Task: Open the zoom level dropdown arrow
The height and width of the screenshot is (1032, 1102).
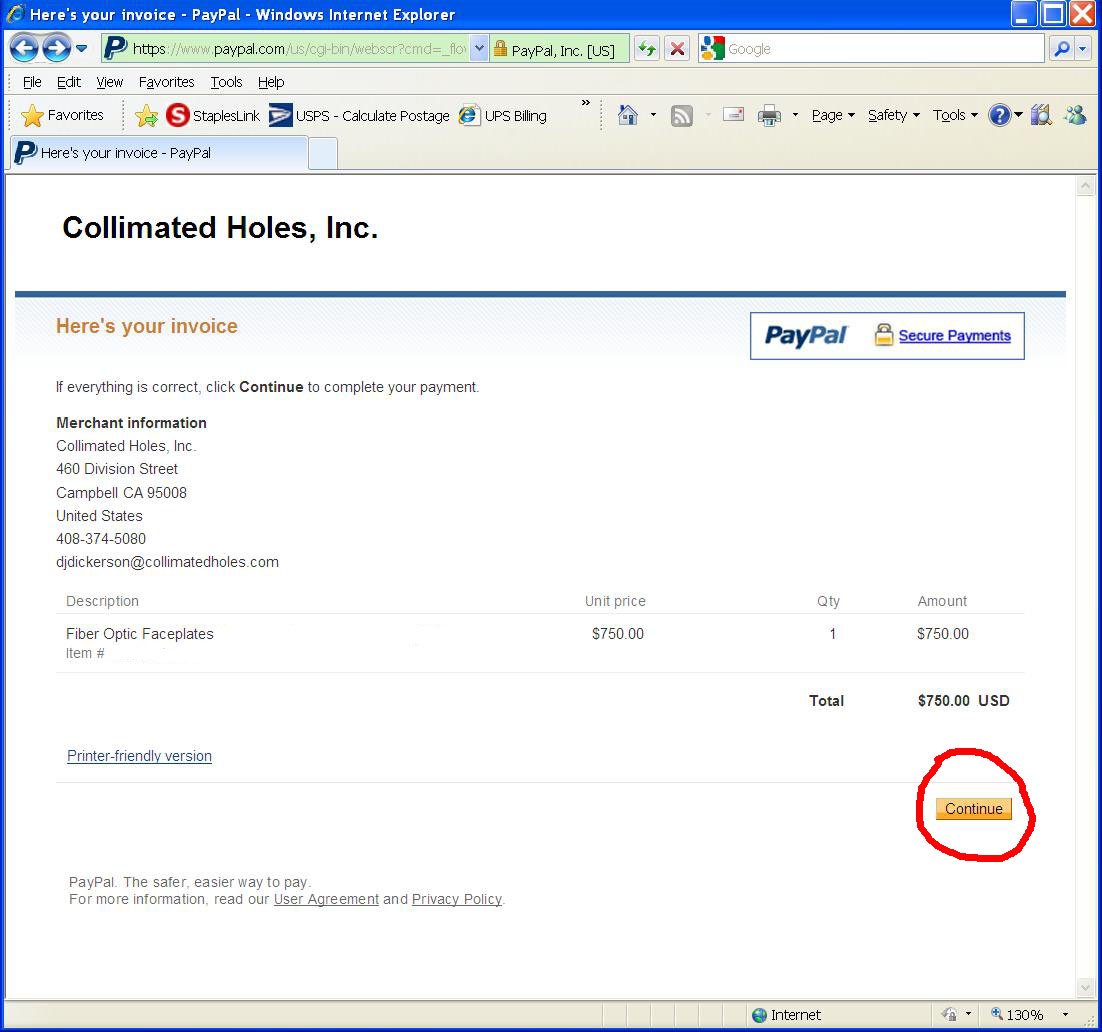Action: pyautogui.click(x=1065, y=1014)
